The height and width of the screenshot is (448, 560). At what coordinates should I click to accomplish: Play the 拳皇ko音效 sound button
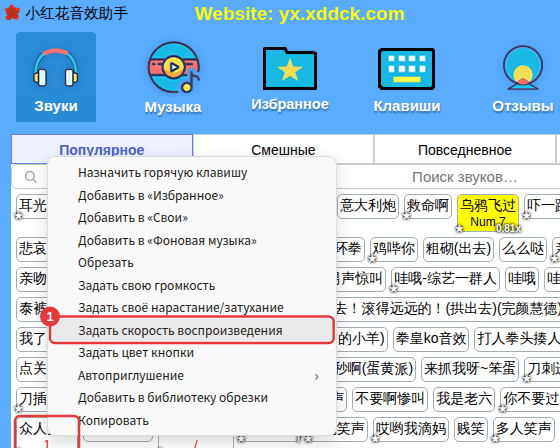(431, 339)
